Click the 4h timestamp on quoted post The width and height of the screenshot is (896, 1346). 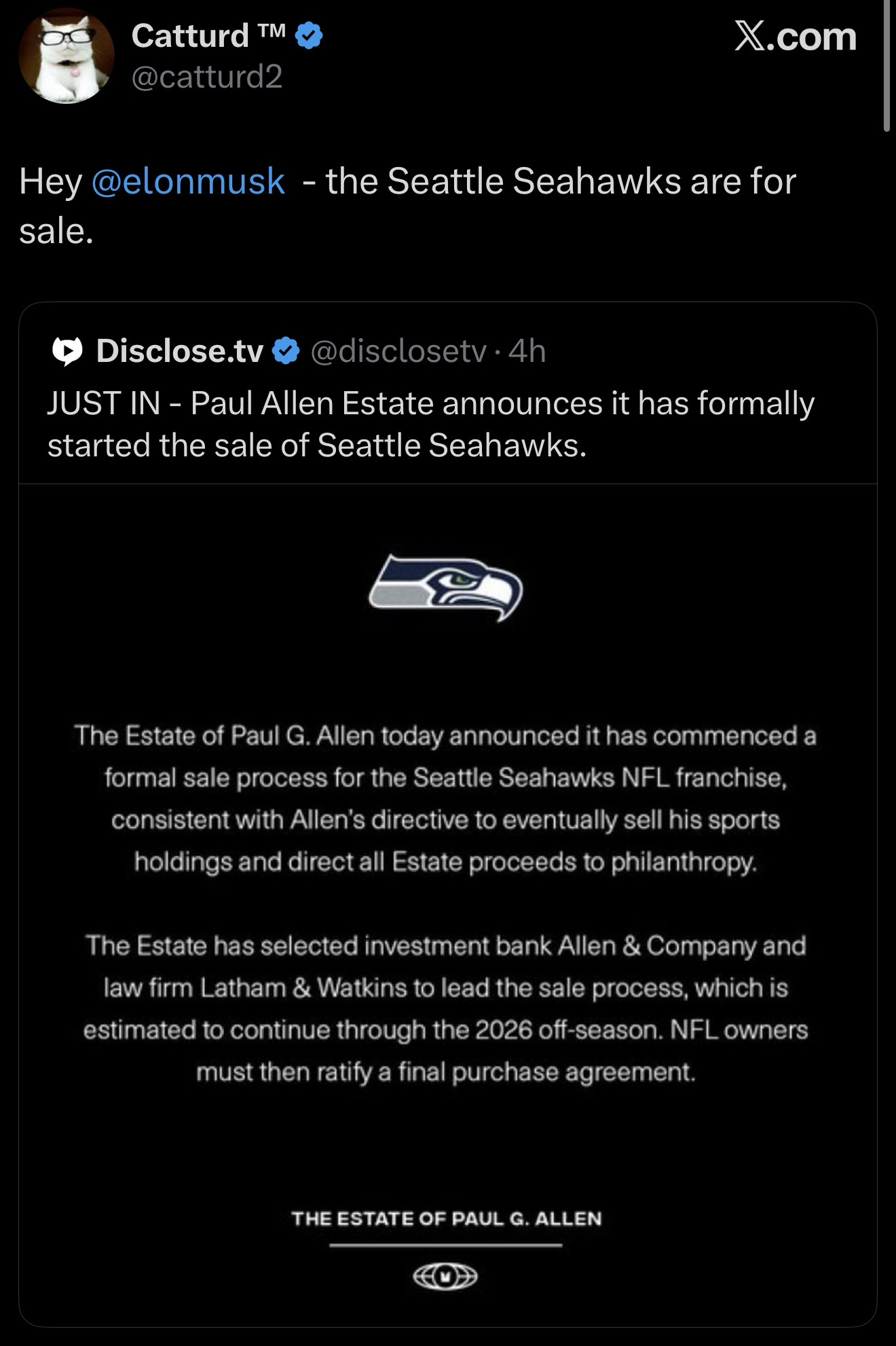coord(527,351)
